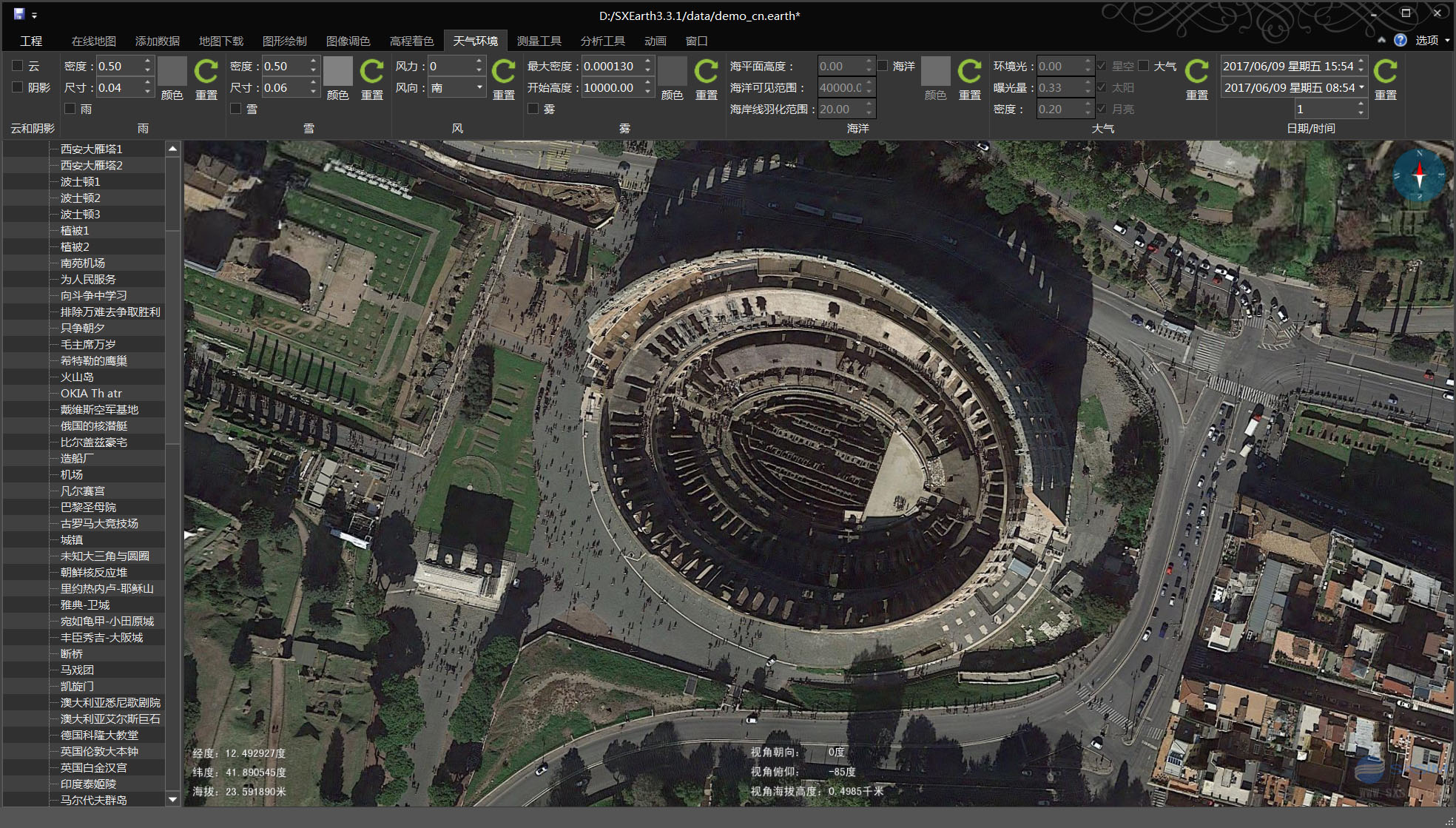Select 火山岛 in the location list
Screen dimensions: 1456x828
coord(77,377)
